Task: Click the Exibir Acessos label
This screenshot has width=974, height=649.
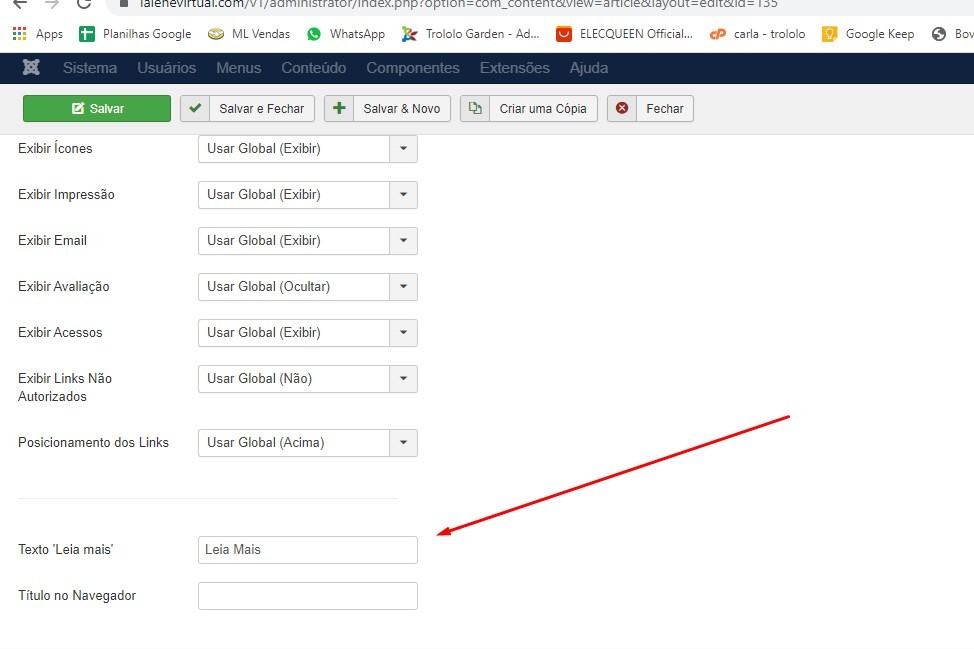Action: [60, 332]
